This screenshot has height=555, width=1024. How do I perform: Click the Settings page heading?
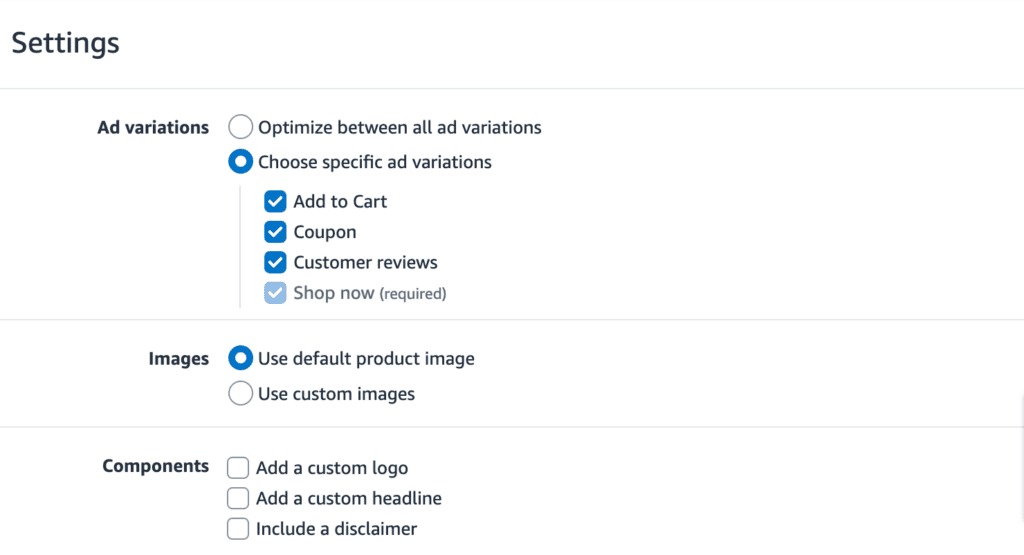point(66,43)
